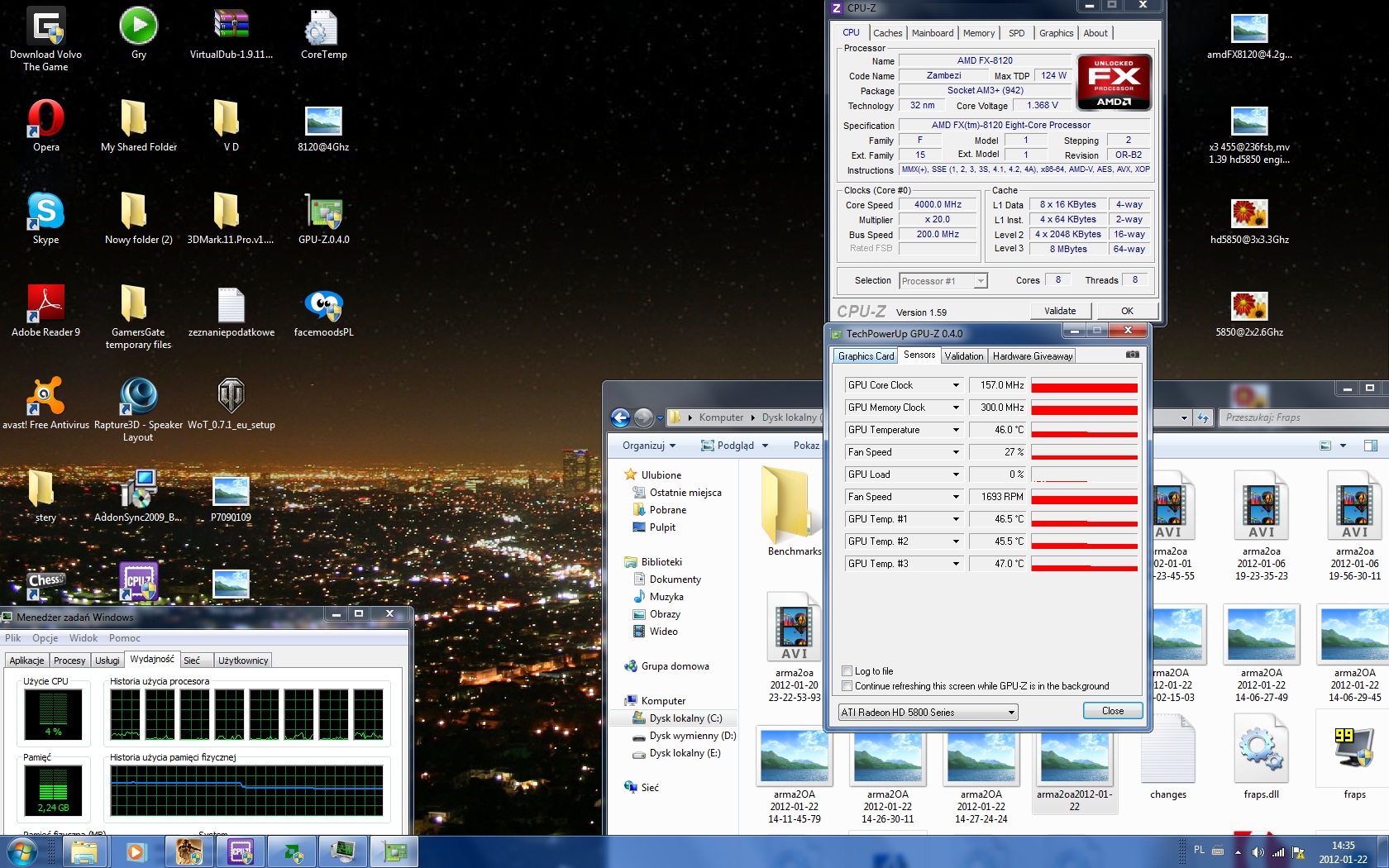The width and height of the screenshot is (1389, 868).
Task: Open the Gry desktop shortcut
Action: pos(139,35)
